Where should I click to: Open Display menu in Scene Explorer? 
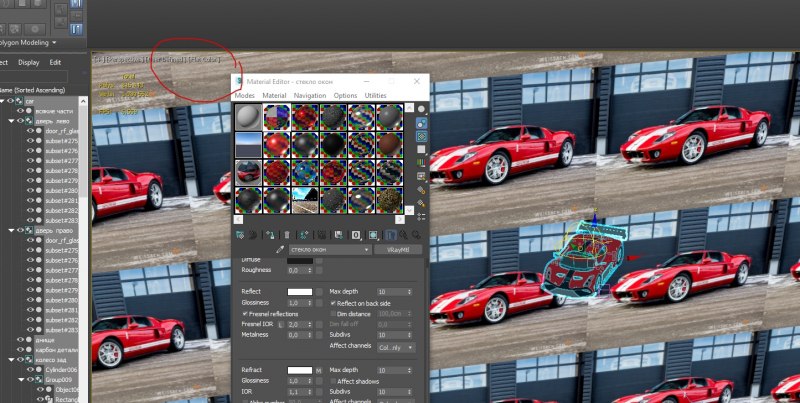pyautogui.click(x=29, y=62)
